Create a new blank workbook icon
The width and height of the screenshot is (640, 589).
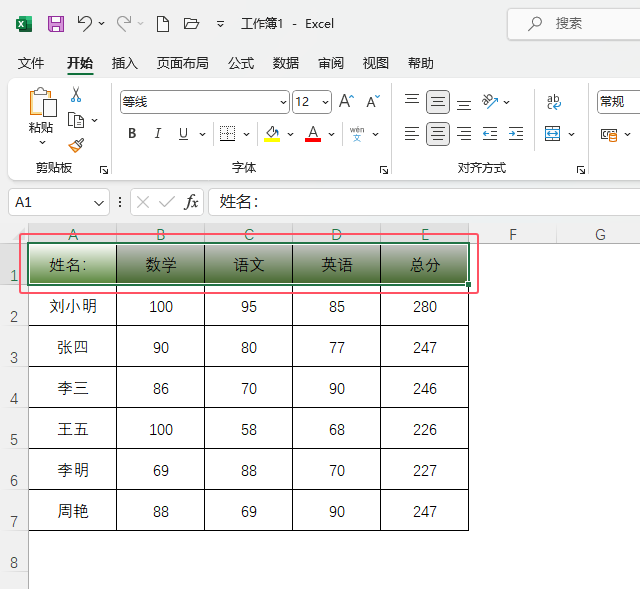[x=163, y=24]
